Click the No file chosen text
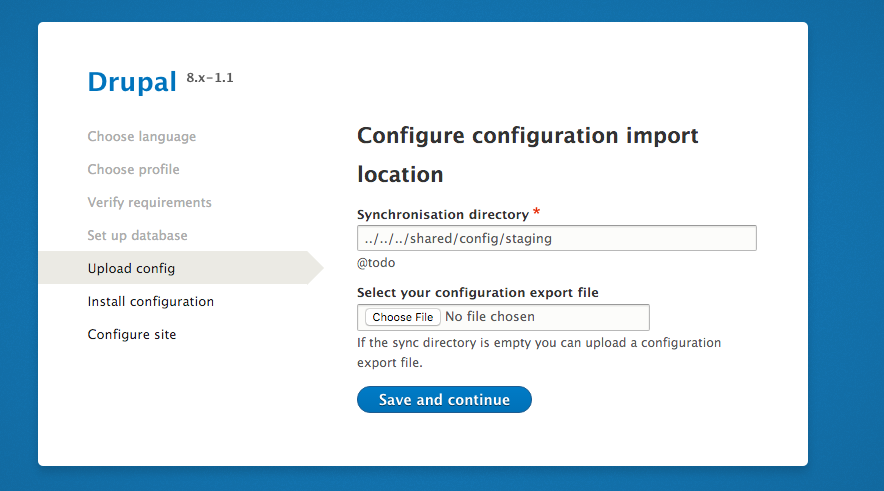The width and height of the screenshot is (884, 491). coord(490,317)
